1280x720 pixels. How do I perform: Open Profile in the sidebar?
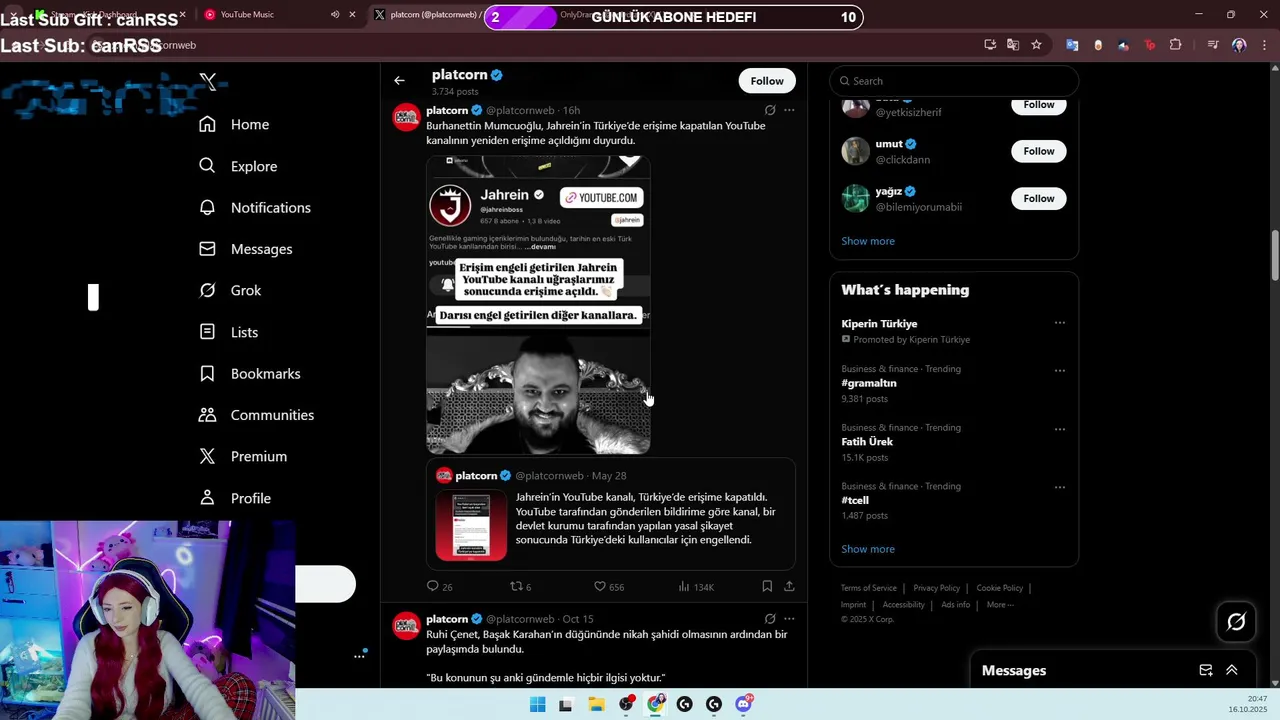pos(235,498)
